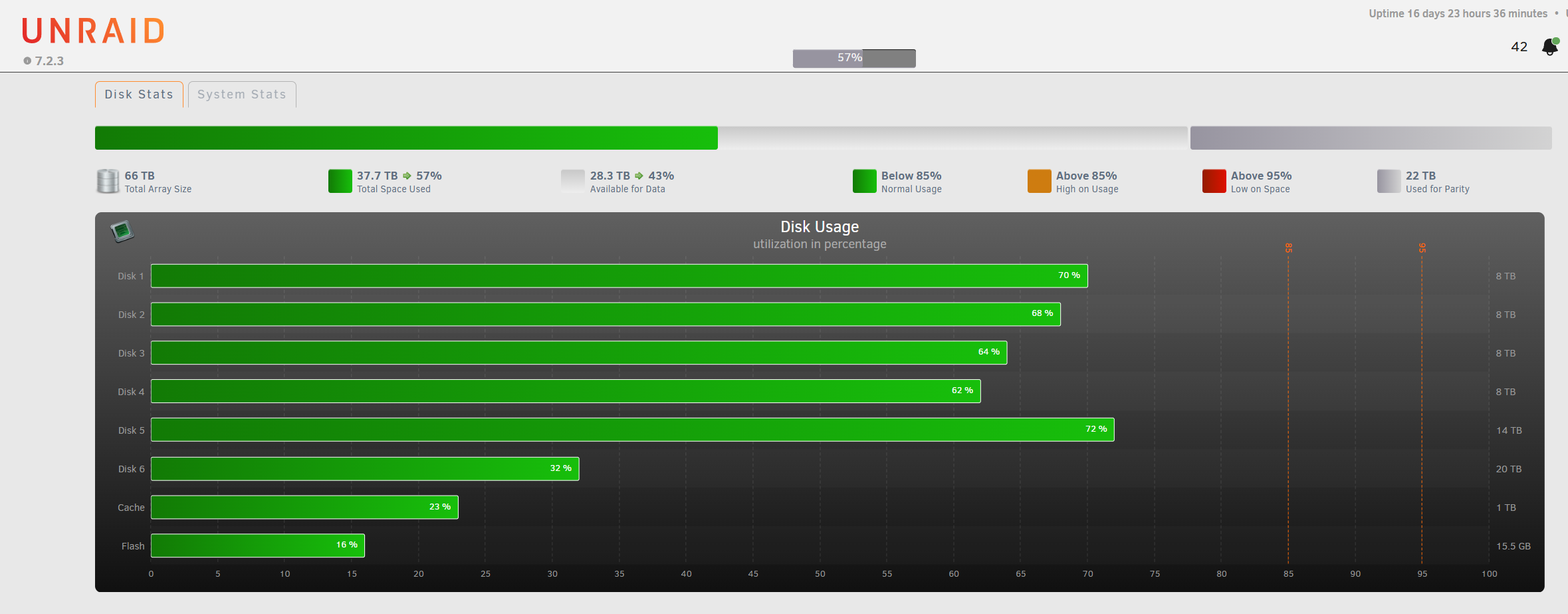
Task: Click the orange Above 85% legend swatch
Action: [x=1039, y=181]
